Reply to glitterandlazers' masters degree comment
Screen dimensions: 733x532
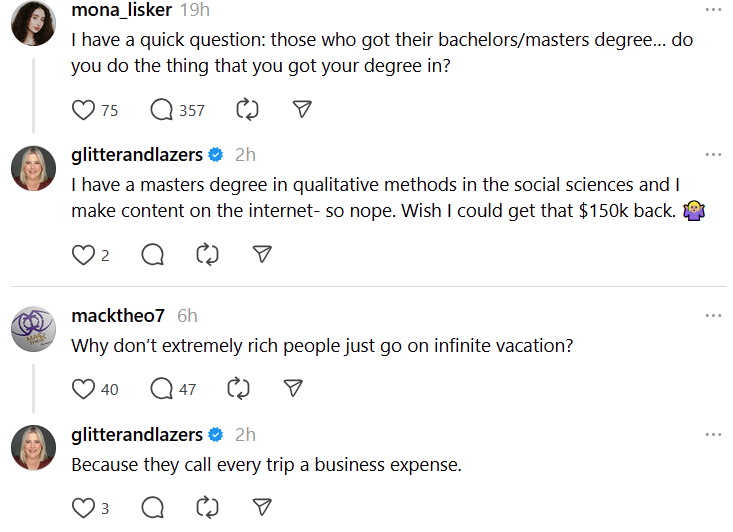pos(152,255)
